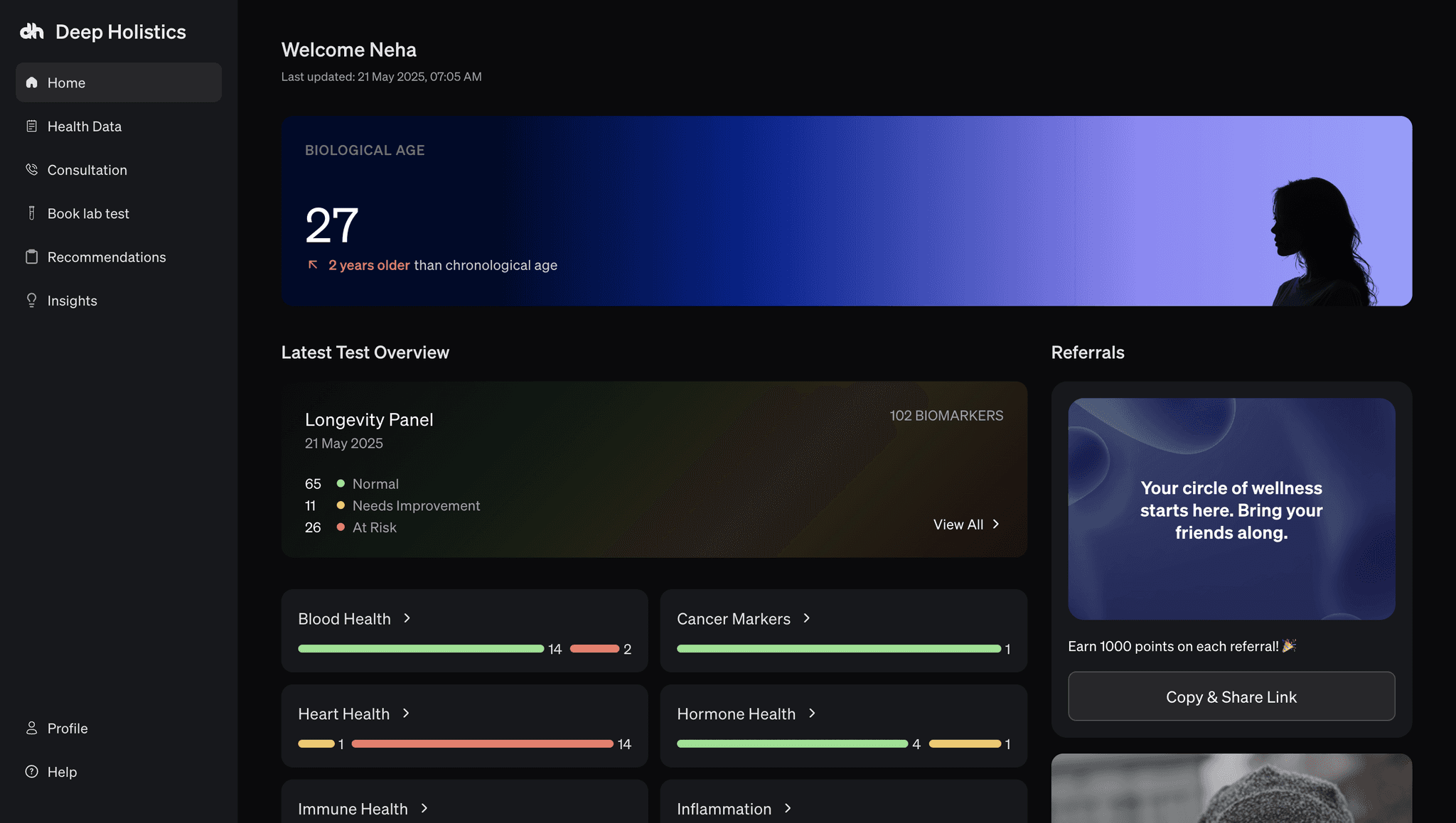The width and height of the screenshot is (1456, 823).
Task: Click the referral wellness image card
Action: pyautogui.click(x=1231, y=509)
